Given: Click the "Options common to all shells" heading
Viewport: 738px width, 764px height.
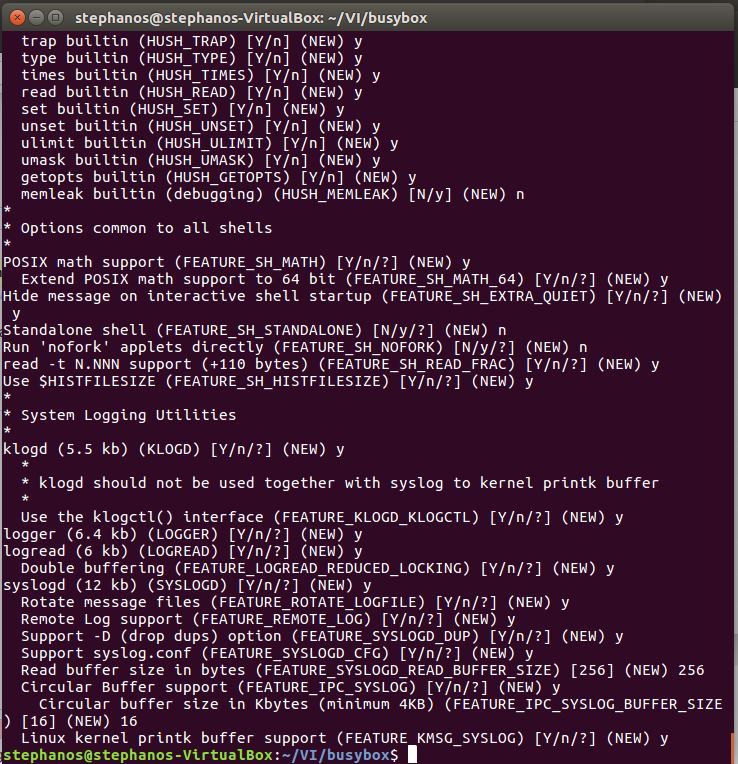Looking at the screenshot, I should 146,228.
